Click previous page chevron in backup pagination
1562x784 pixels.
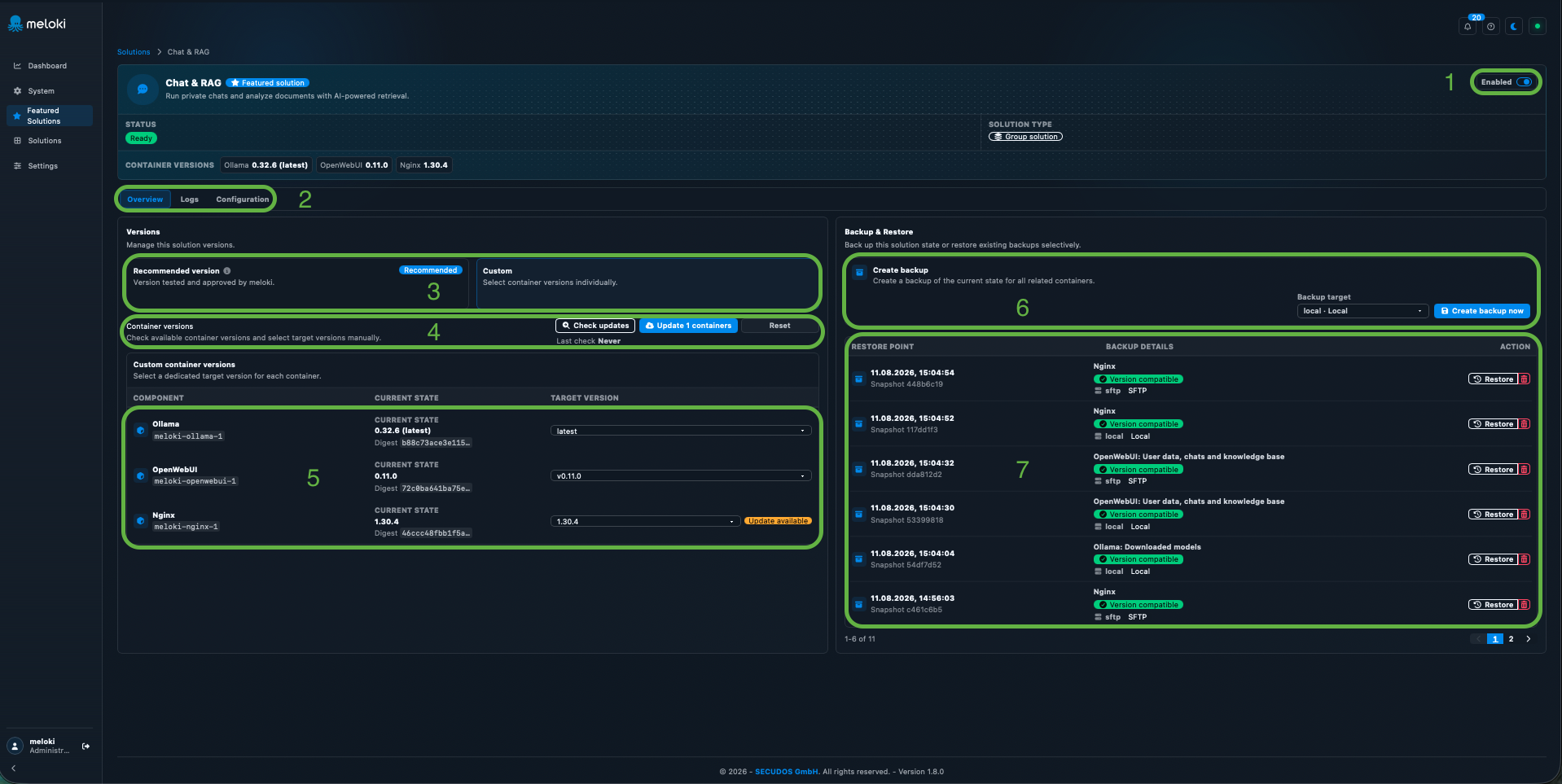pos(1478,639)
